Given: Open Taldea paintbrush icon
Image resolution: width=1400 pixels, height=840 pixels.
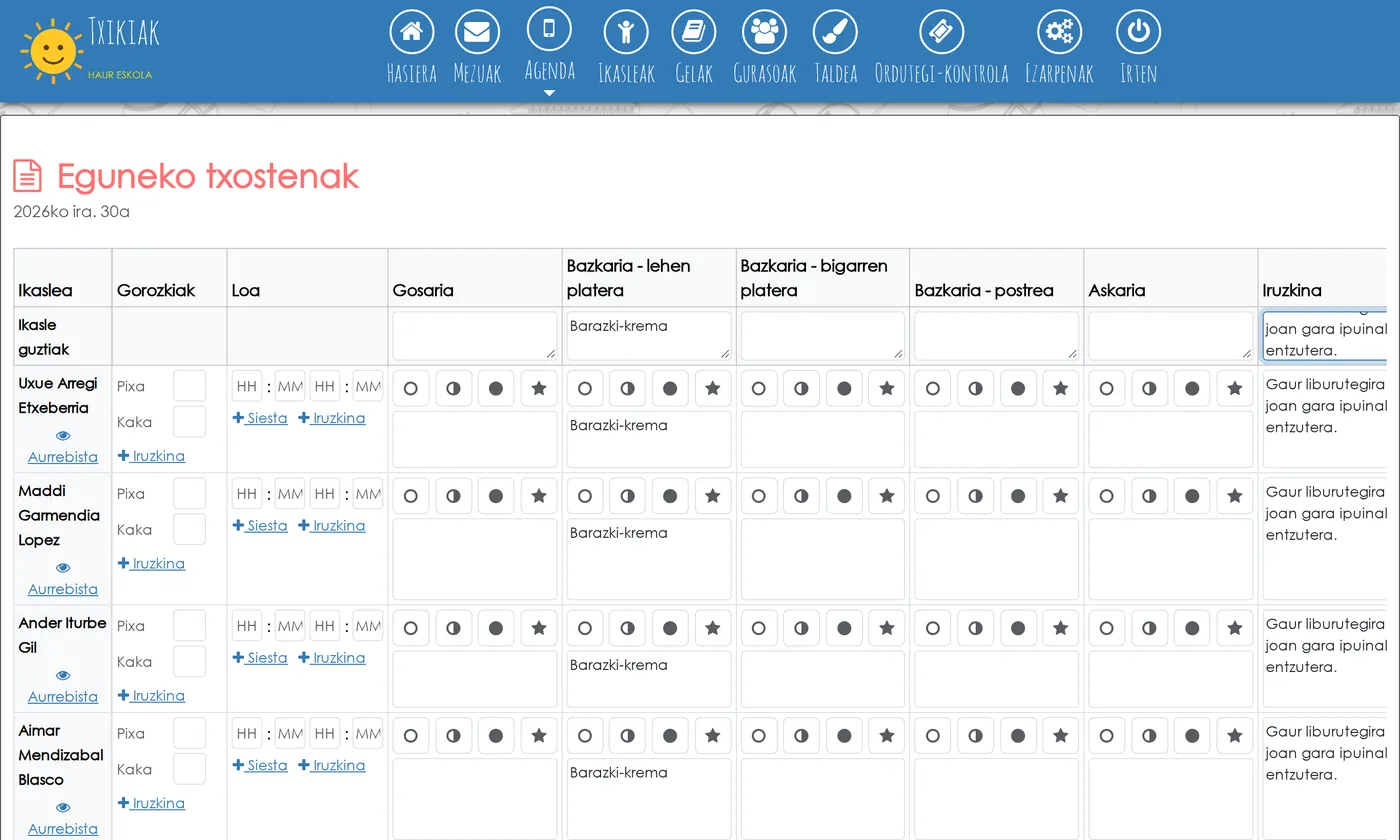Looking at the screenshot, I should 836,32.
